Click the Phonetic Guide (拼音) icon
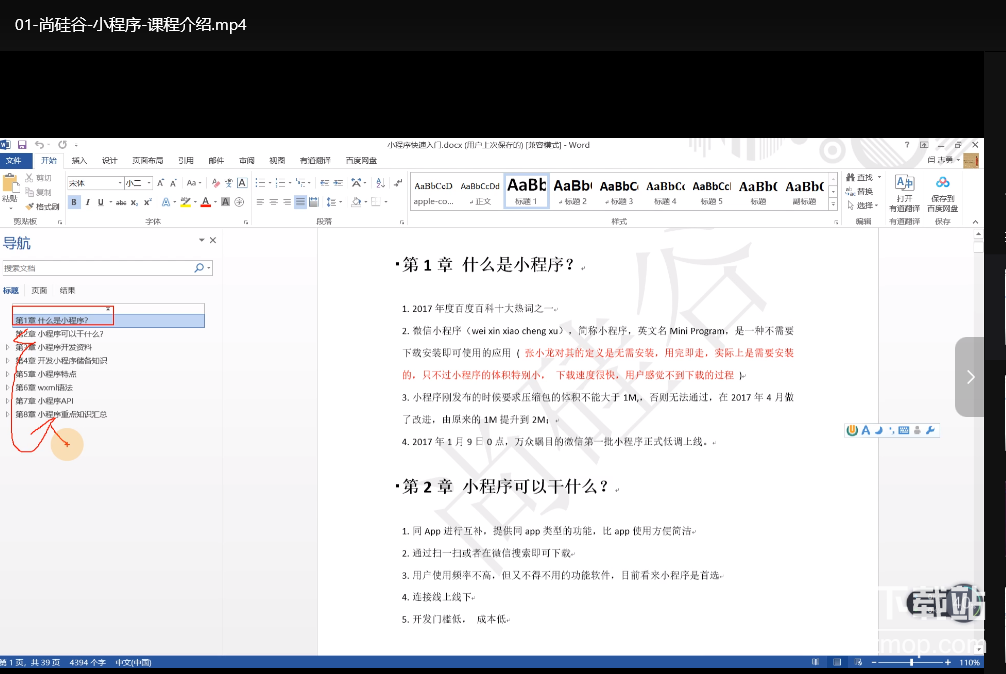This screenshot has height=674, width=1006. [228, 183]
